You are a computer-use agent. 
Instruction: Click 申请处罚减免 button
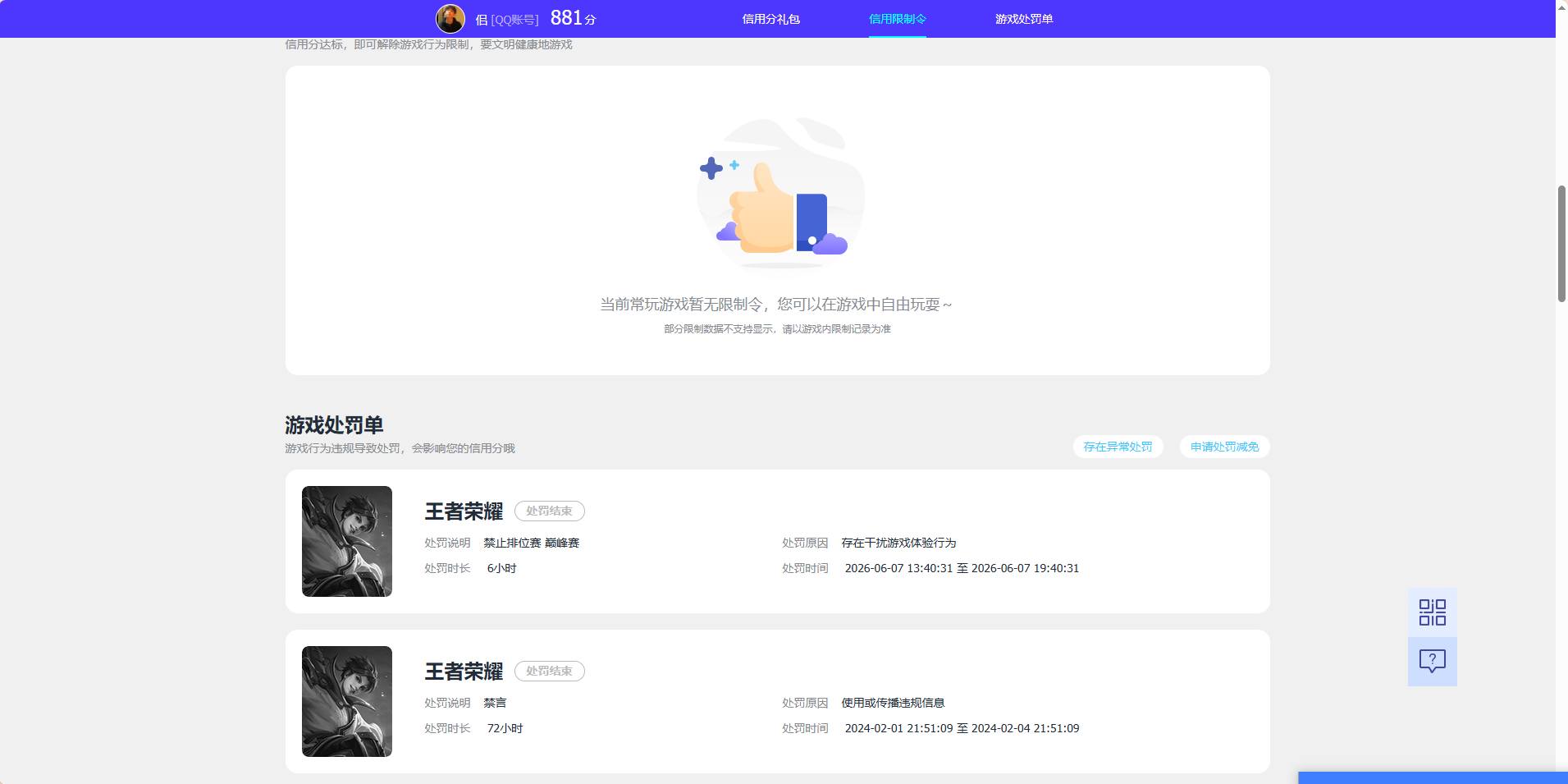click(1224, 447)
